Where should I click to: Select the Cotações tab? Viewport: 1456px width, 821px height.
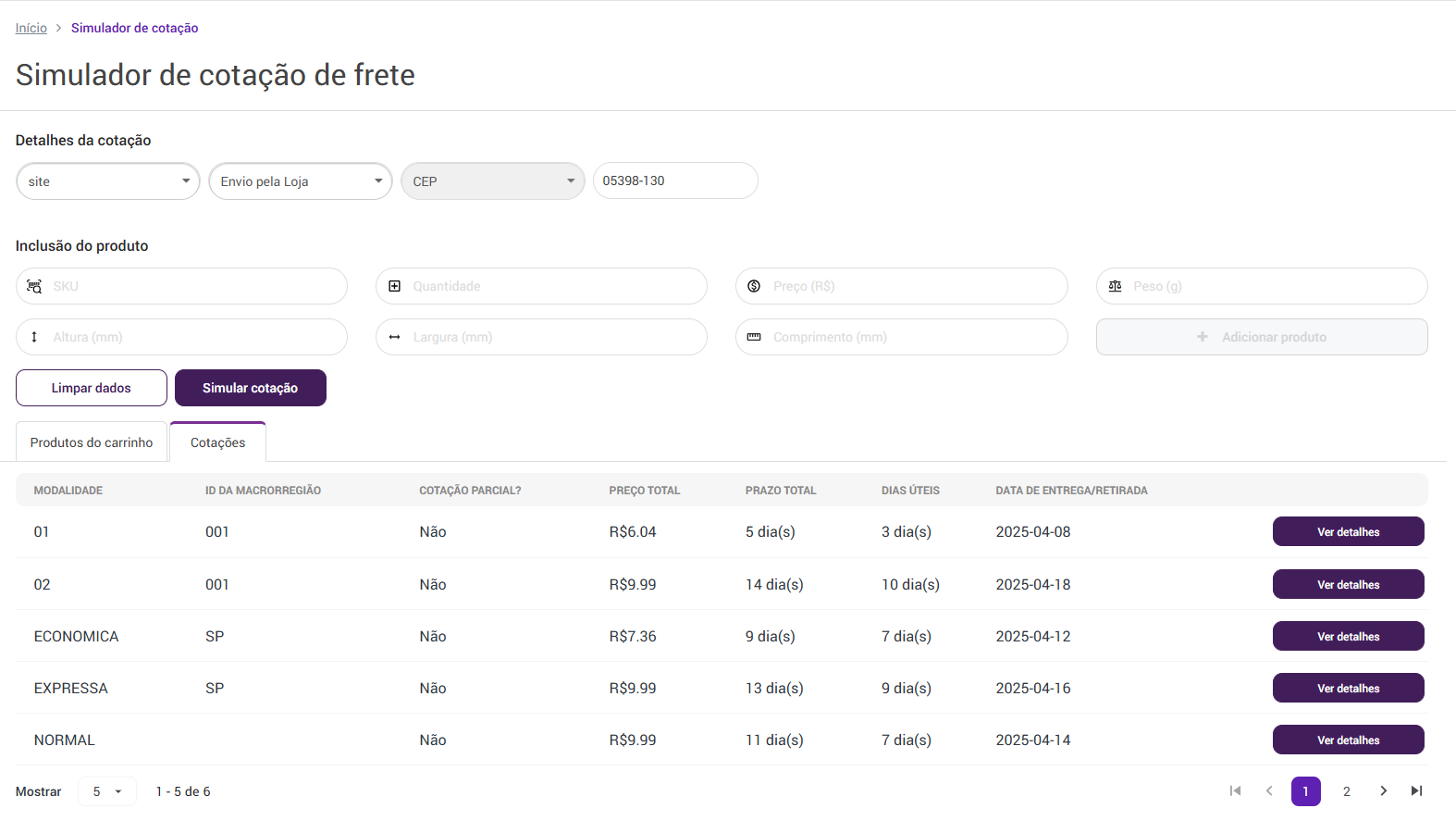point(218,443)
